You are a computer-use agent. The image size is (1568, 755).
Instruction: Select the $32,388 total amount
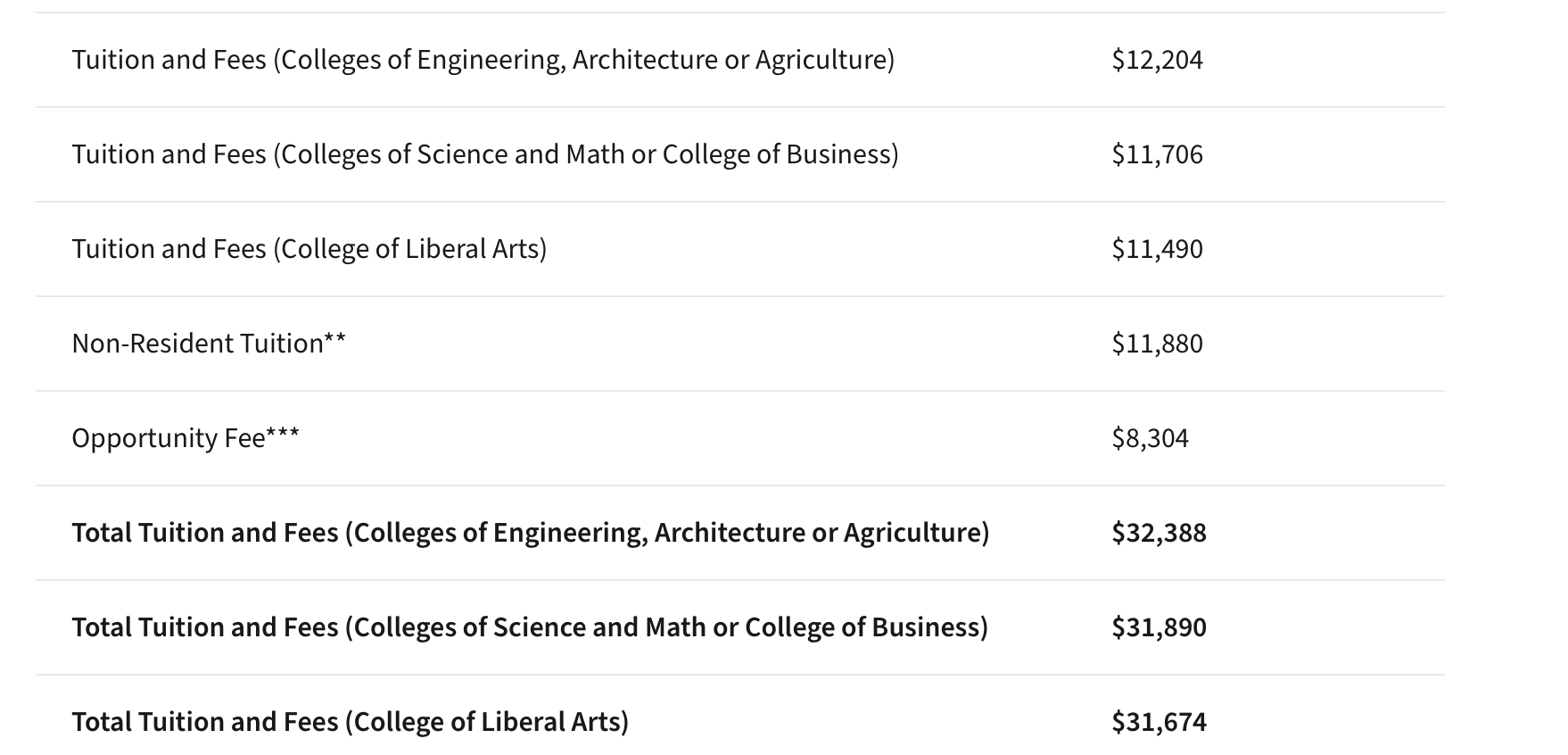(x=1159, y=533)
